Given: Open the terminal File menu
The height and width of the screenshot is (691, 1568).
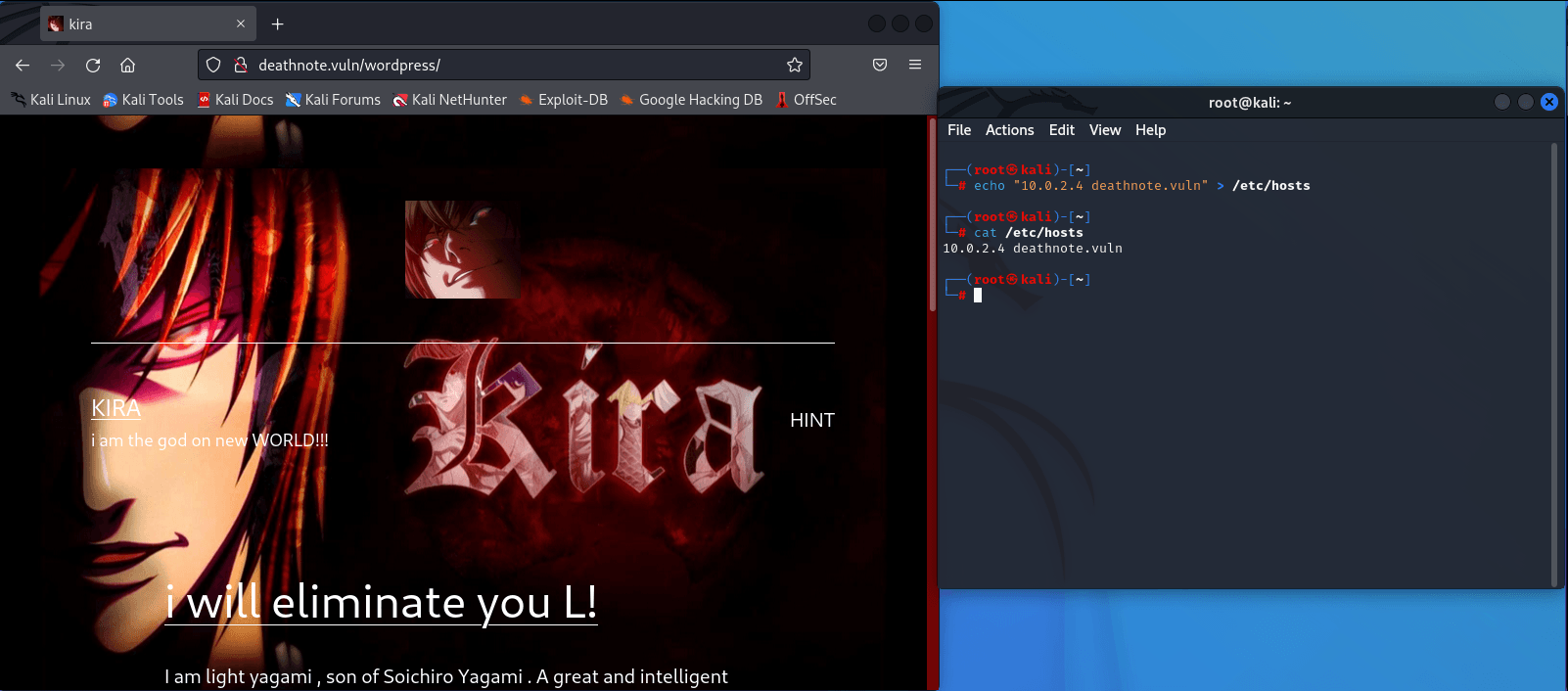Looking at the screenshot, I should point(959,130).
